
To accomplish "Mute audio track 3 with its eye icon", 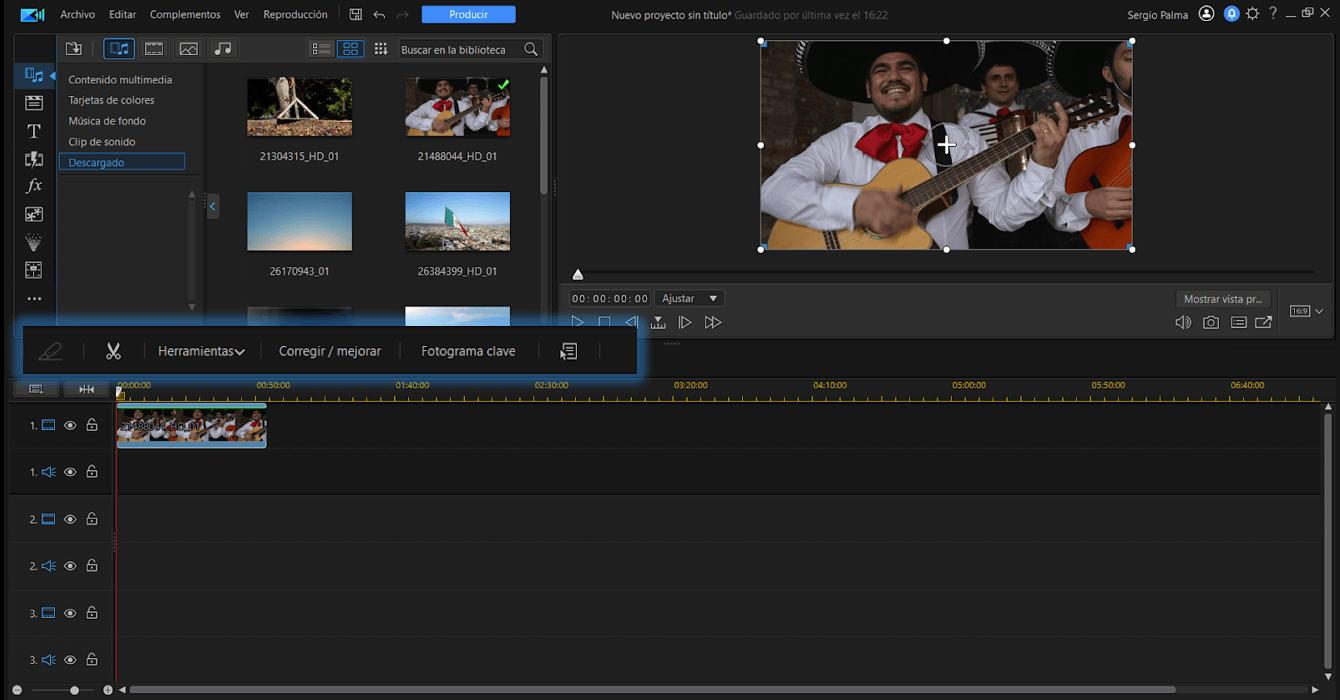I will (70, 660).
